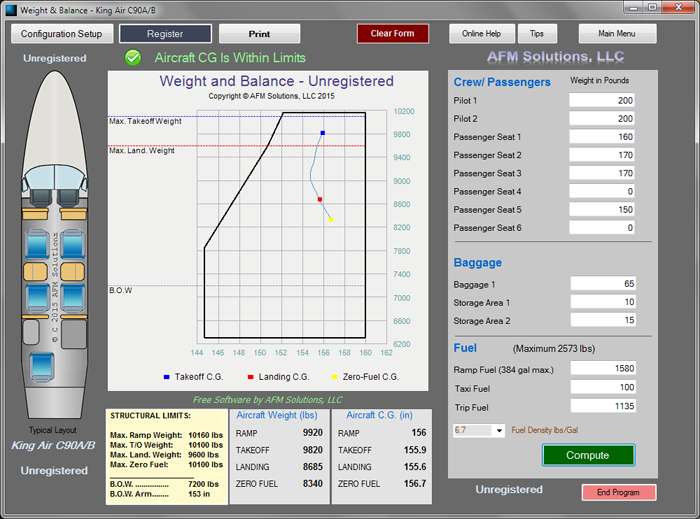Click the ZERO FUEL weight value 8340
700x519 pixels.
click(312, 484)
